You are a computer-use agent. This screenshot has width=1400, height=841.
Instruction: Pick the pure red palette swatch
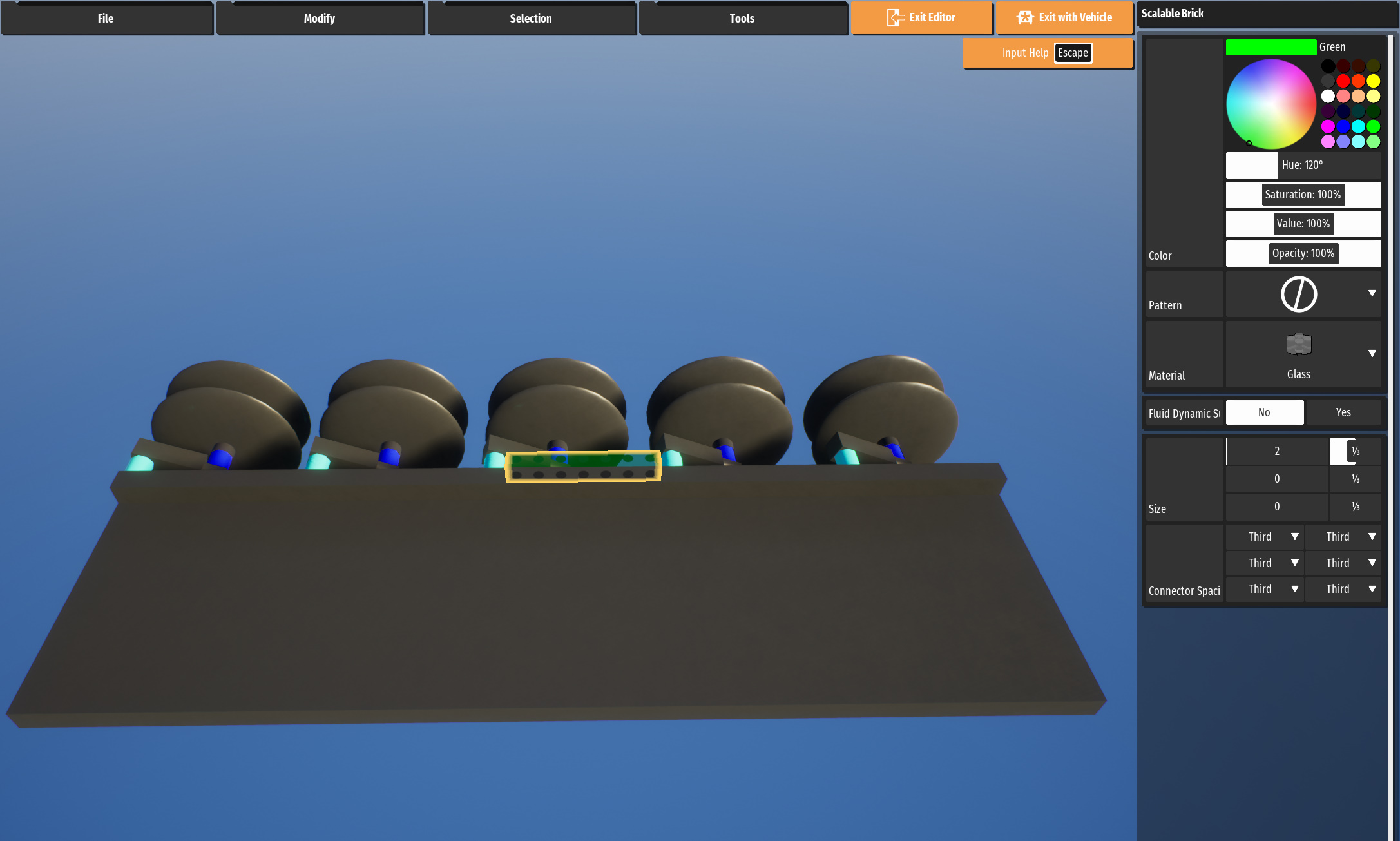coord(1343,81)
